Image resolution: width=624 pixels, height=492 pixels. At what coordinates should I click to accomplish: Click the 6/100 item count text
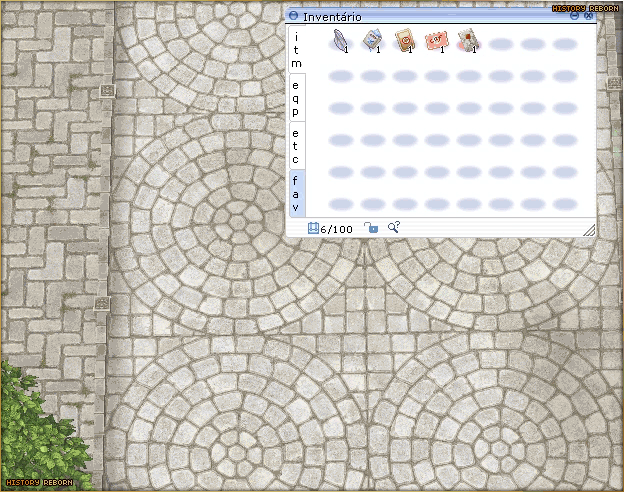pyautogui.click(x=337, y=229)
